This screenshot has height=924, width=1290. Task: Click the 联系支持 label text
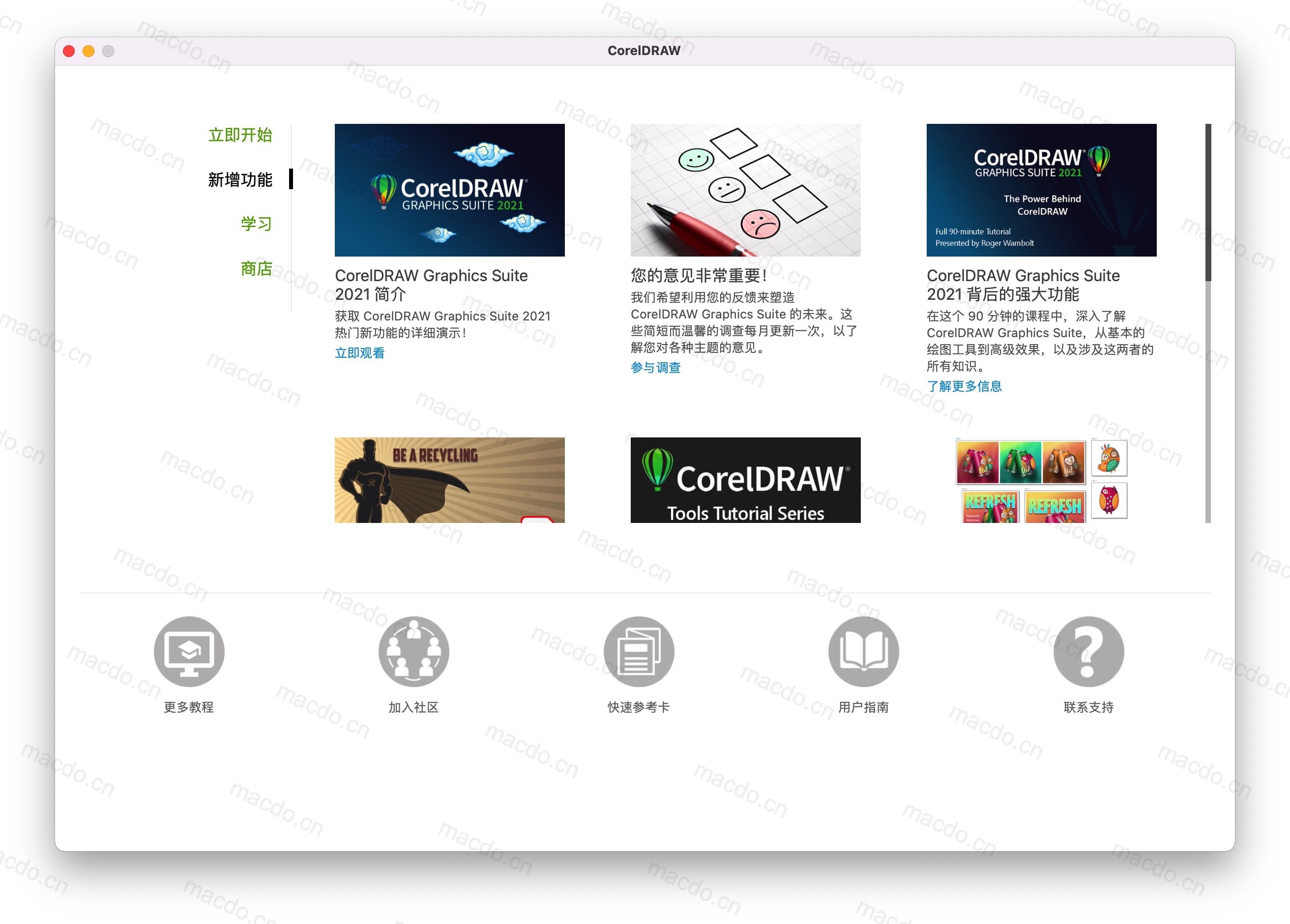pos(1088,707)
